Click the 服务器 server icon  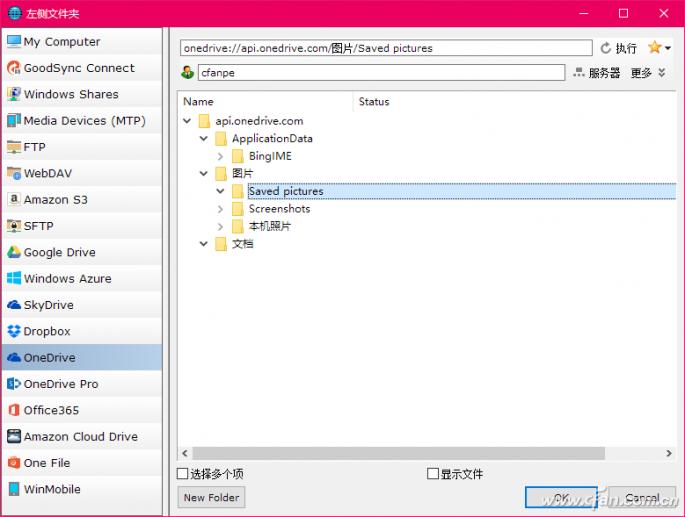(x=579, y=72)
